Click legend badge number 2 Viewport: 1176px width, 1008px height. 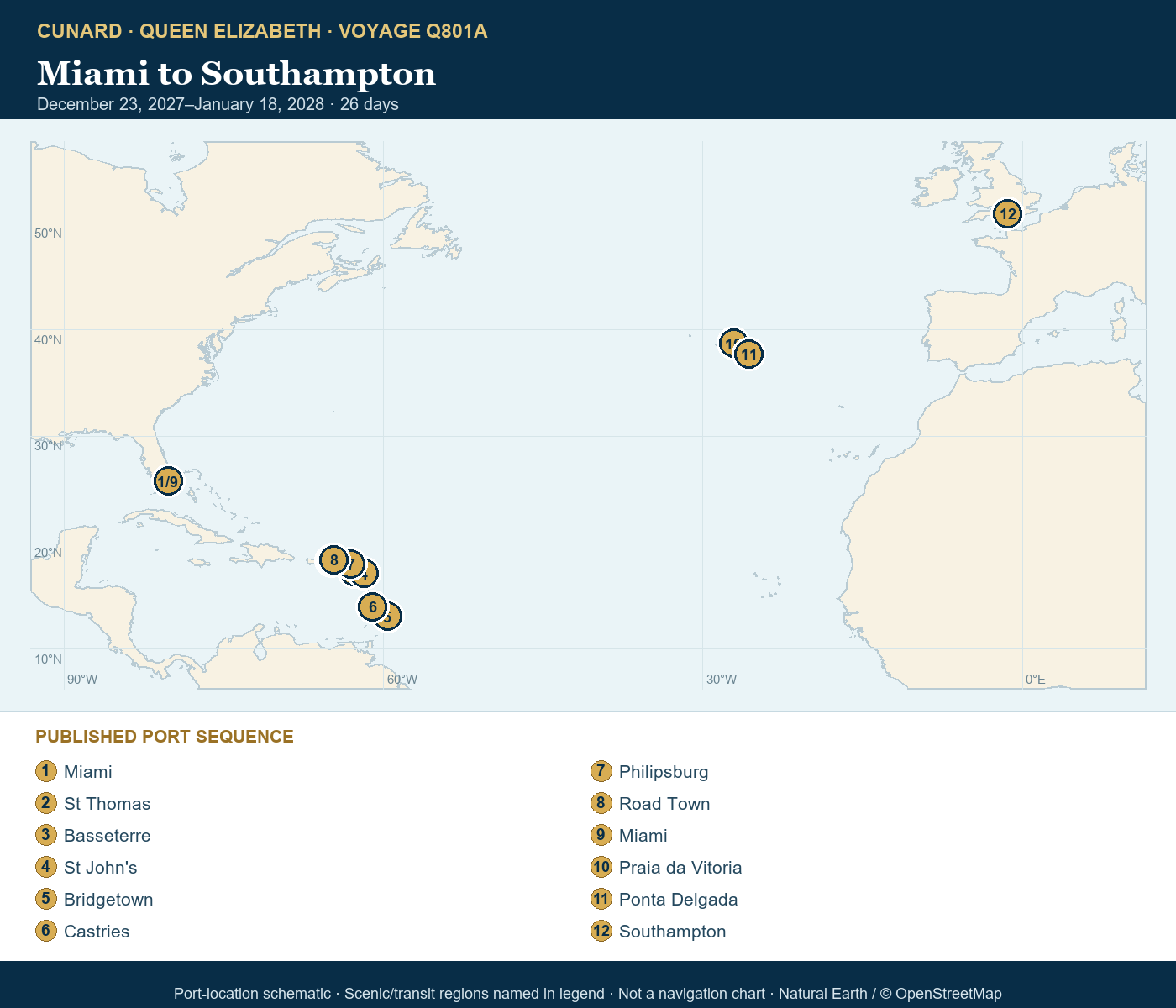point(46,803)
